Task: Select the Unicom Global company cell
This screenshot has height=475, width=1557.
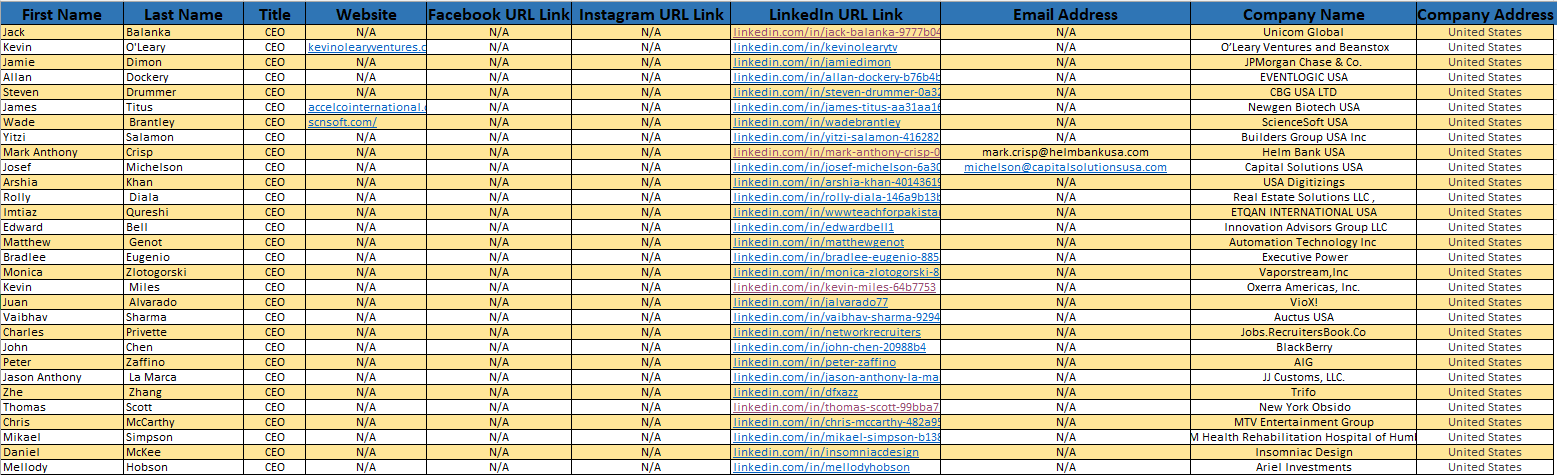Action: (1303, 32)
